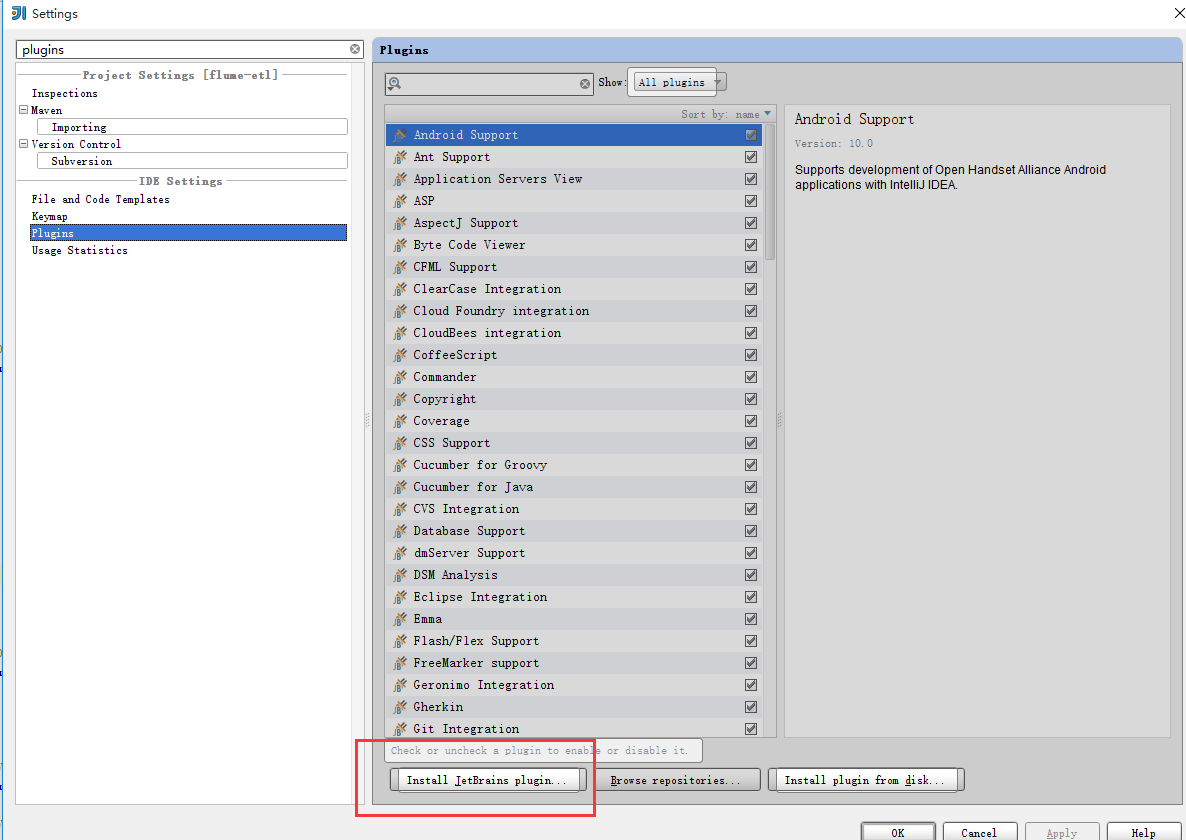Image resolution: width=1186 pixels, height=840 pixels.
Task: Click the Cucumber for Java plugin icon
Action: (x=400, y=487)
